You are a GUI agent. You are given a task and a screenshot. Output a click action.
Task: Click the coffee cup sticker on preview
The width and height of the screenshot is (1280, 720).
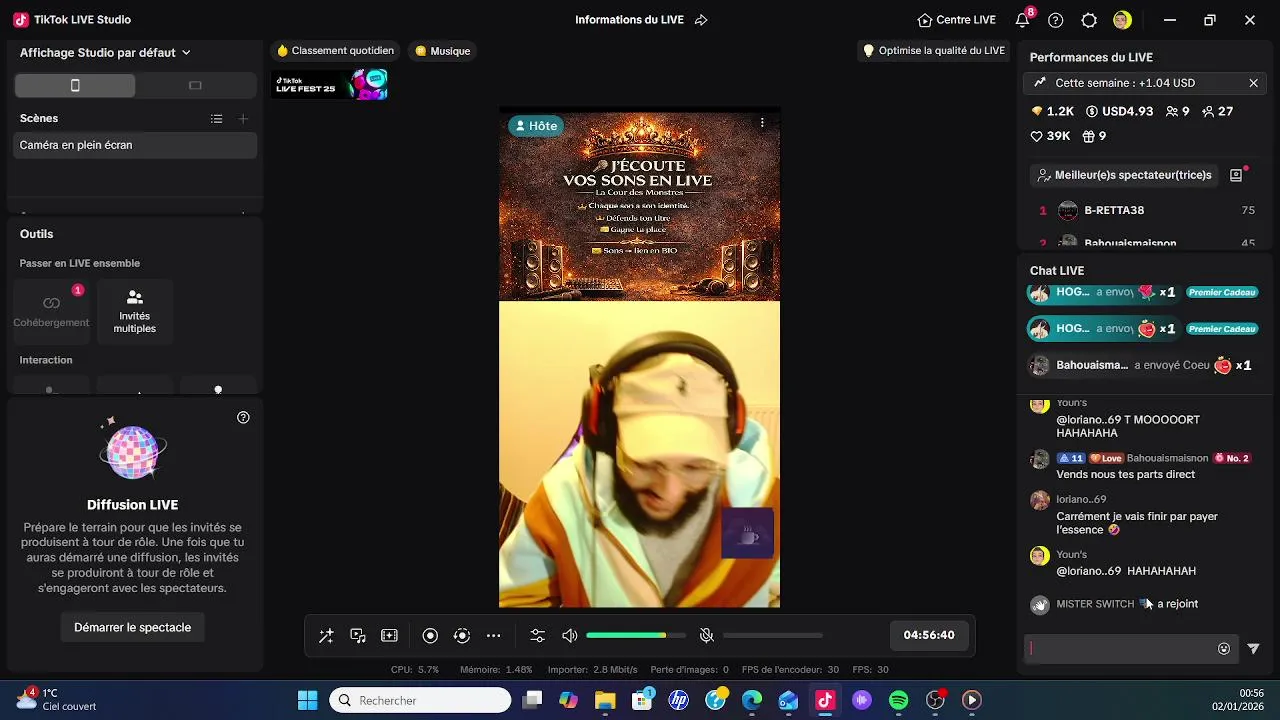tap(748, 534)
